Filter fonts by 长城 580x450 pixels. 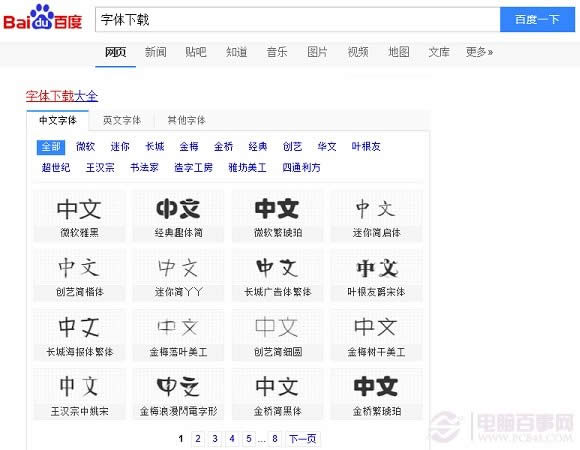155,147
